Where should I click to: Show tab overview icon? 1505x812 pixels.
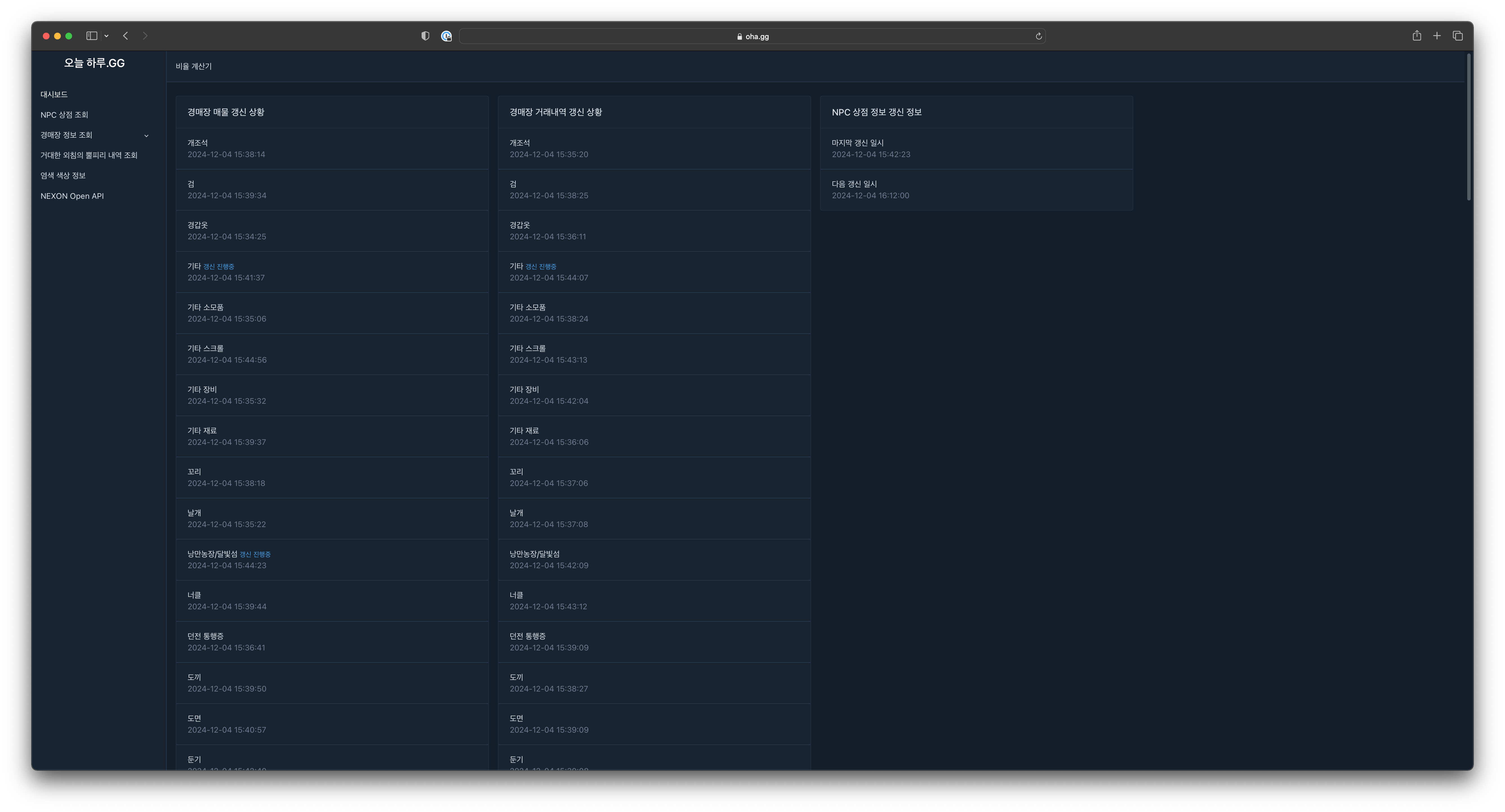pyautogui.click(x=1458, y=36)
